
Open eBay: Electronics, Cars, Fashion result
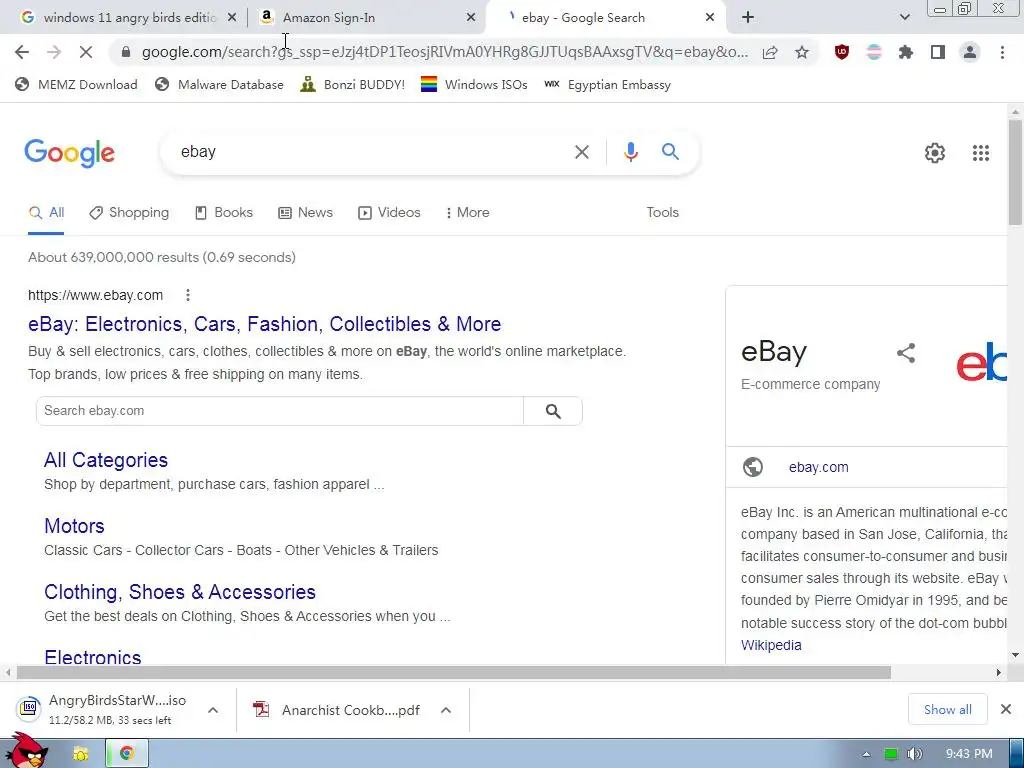point(264,324)
